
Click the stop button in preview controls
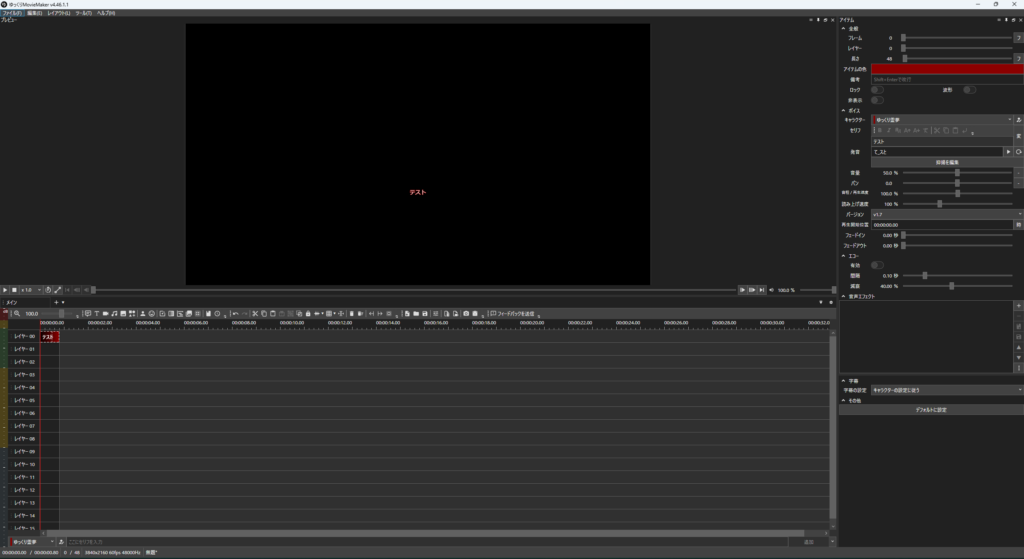14,290
